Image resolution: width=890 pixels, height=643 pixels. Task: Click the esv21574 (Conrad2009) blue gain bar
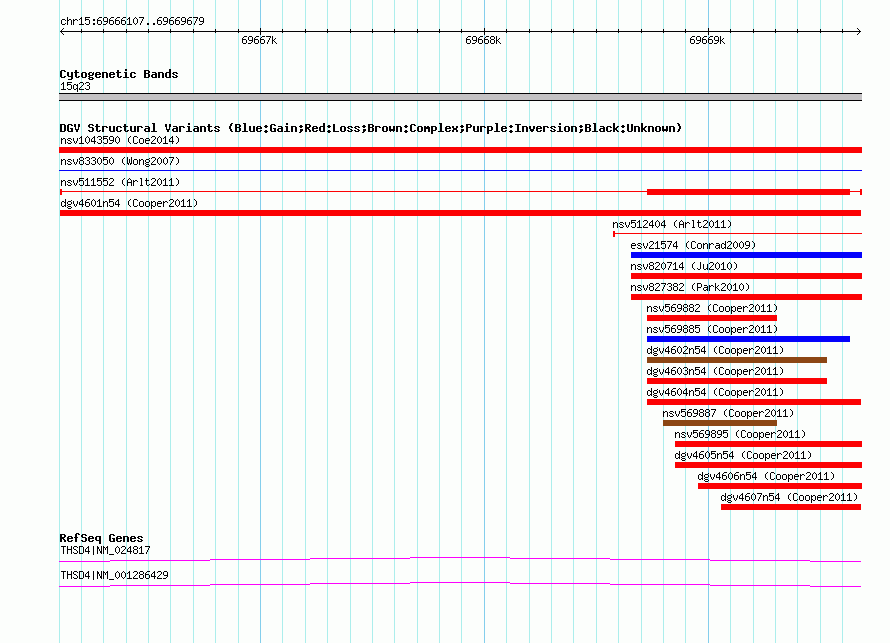(746, 255)
